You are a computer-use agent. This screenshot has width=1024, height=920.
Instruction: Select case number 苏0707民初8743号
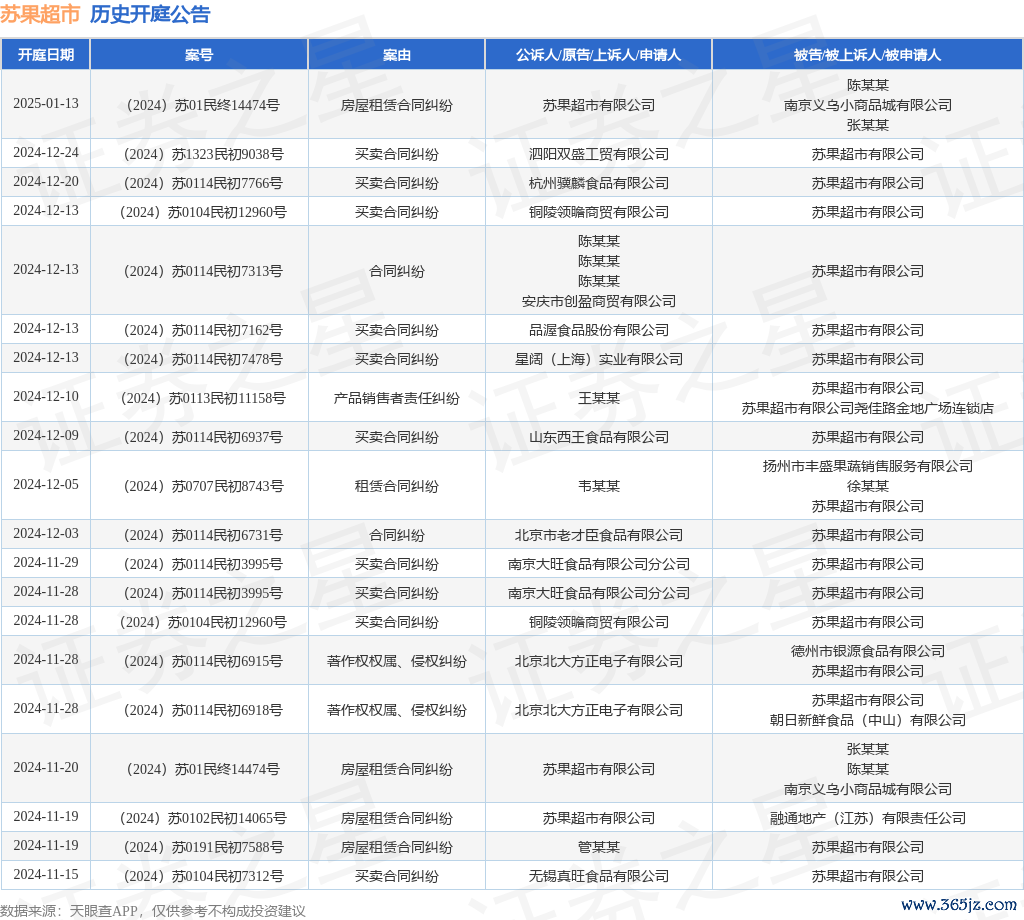pos(203,486)
